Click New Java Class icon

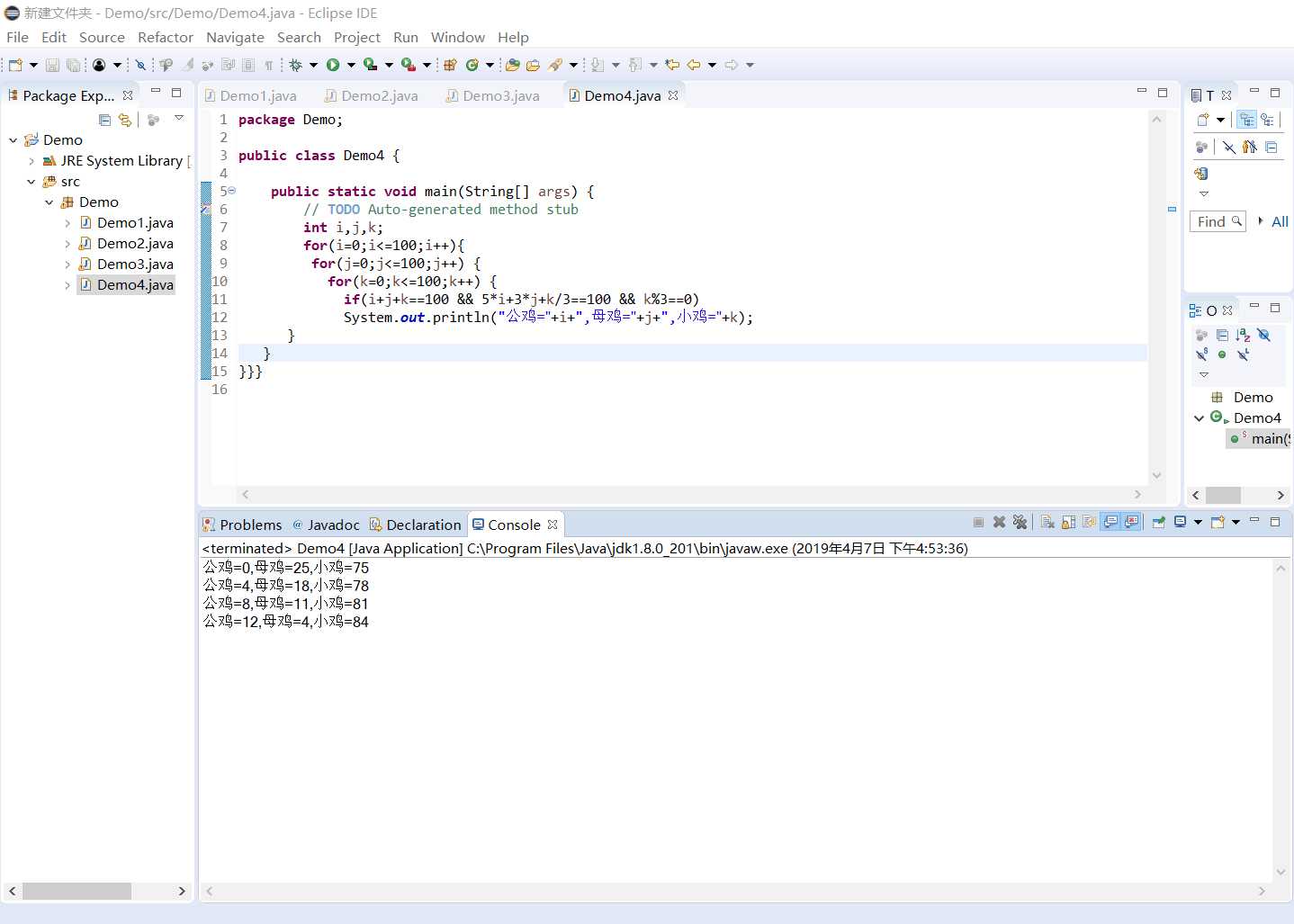click(472, 65)
